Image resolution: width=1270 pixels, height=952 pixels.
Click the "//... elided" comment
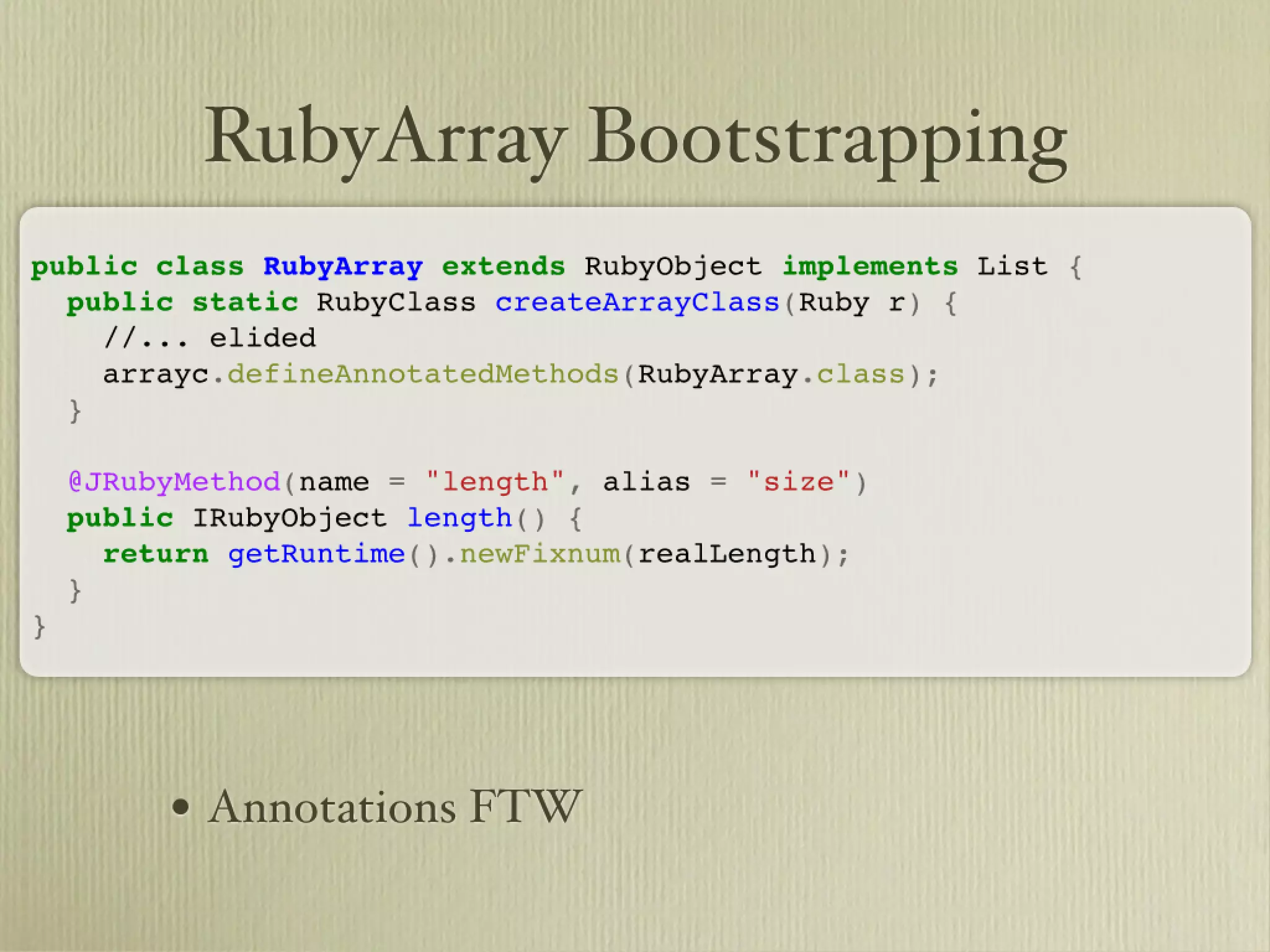point(210,338)
